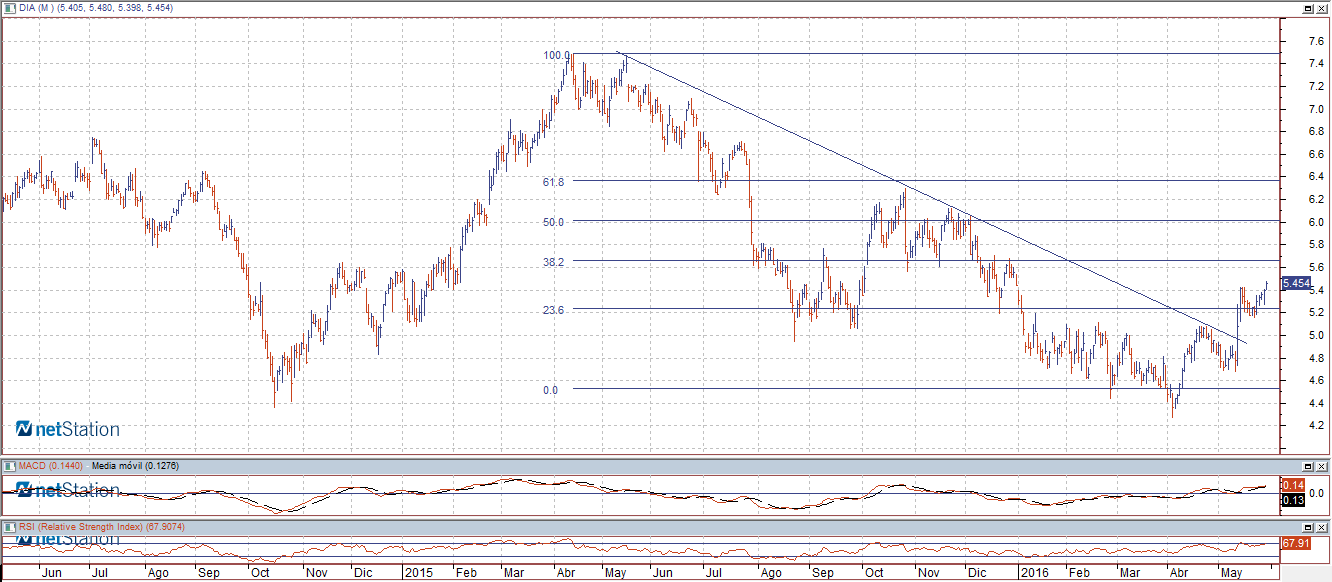Click the MACD panel chart icon
The image size is (1332, 582).
8,467
